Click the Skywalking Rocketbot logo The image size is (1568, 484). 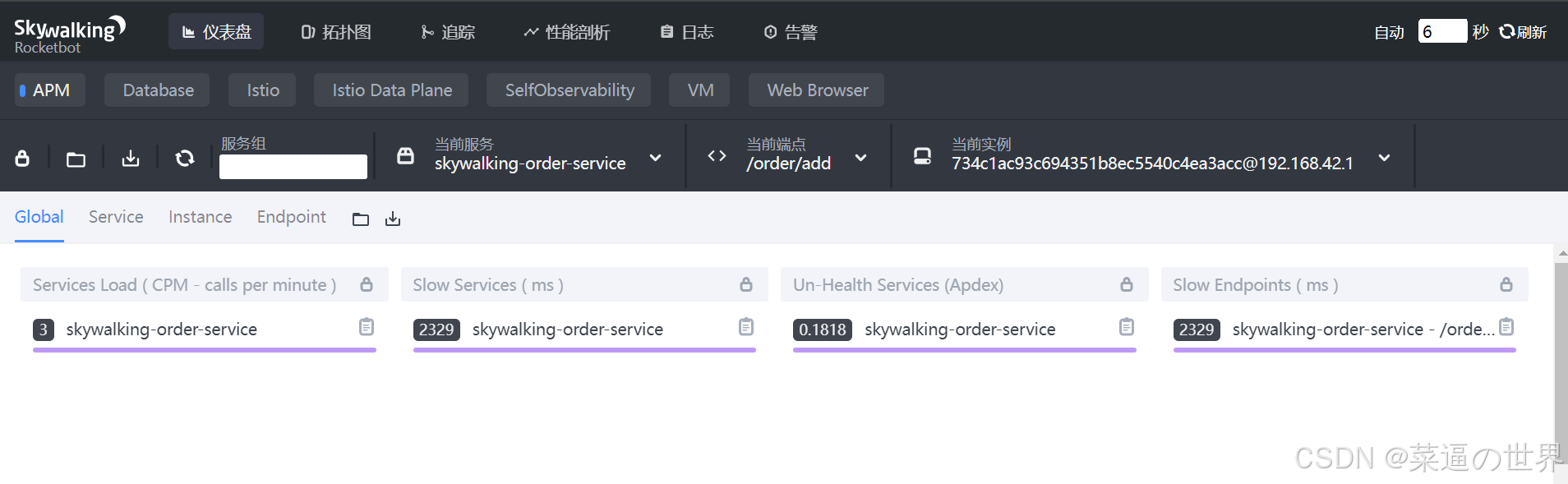(70, 35)
